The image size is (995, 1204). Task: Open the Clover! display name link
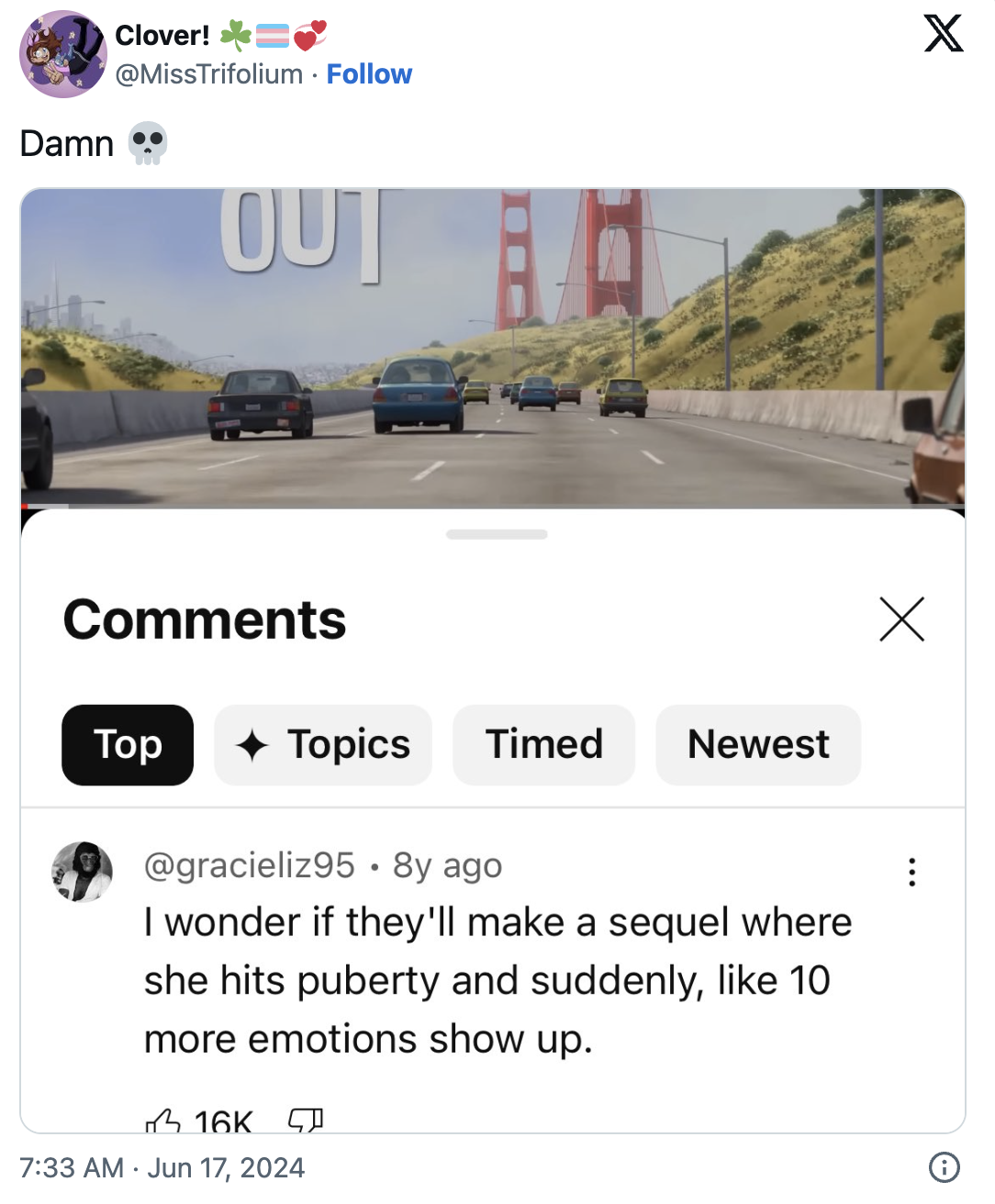(x=162, y=35)
